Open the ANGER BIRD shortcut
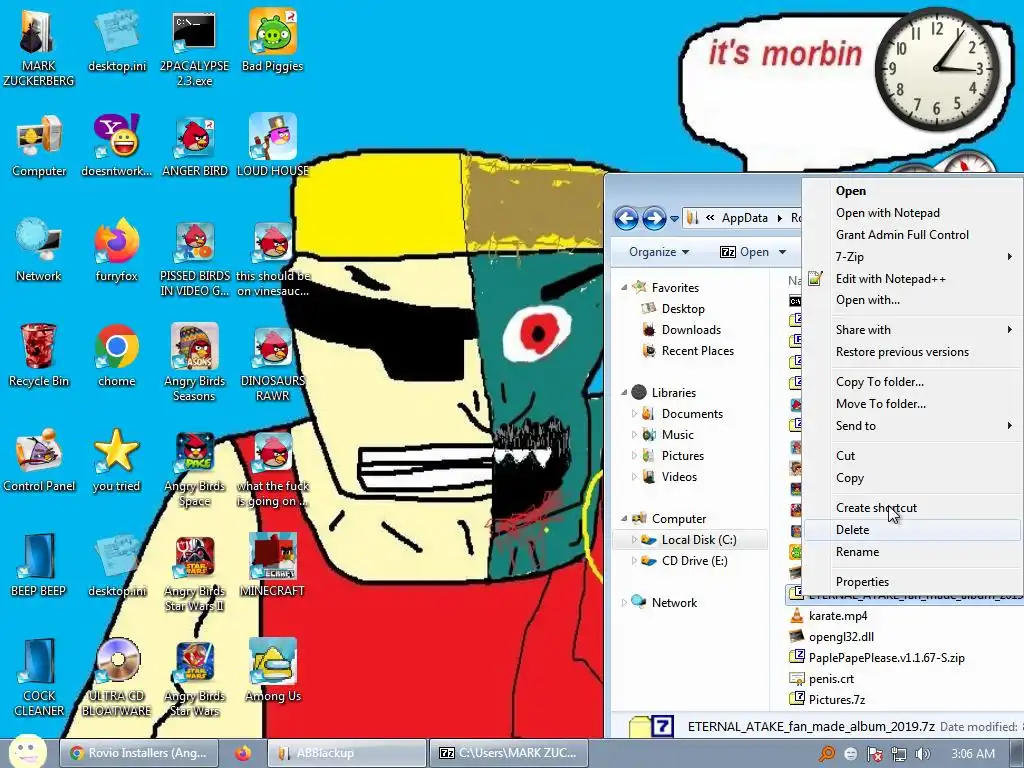The width and height of the screenshot is (1024, 768). pos(195,146)
